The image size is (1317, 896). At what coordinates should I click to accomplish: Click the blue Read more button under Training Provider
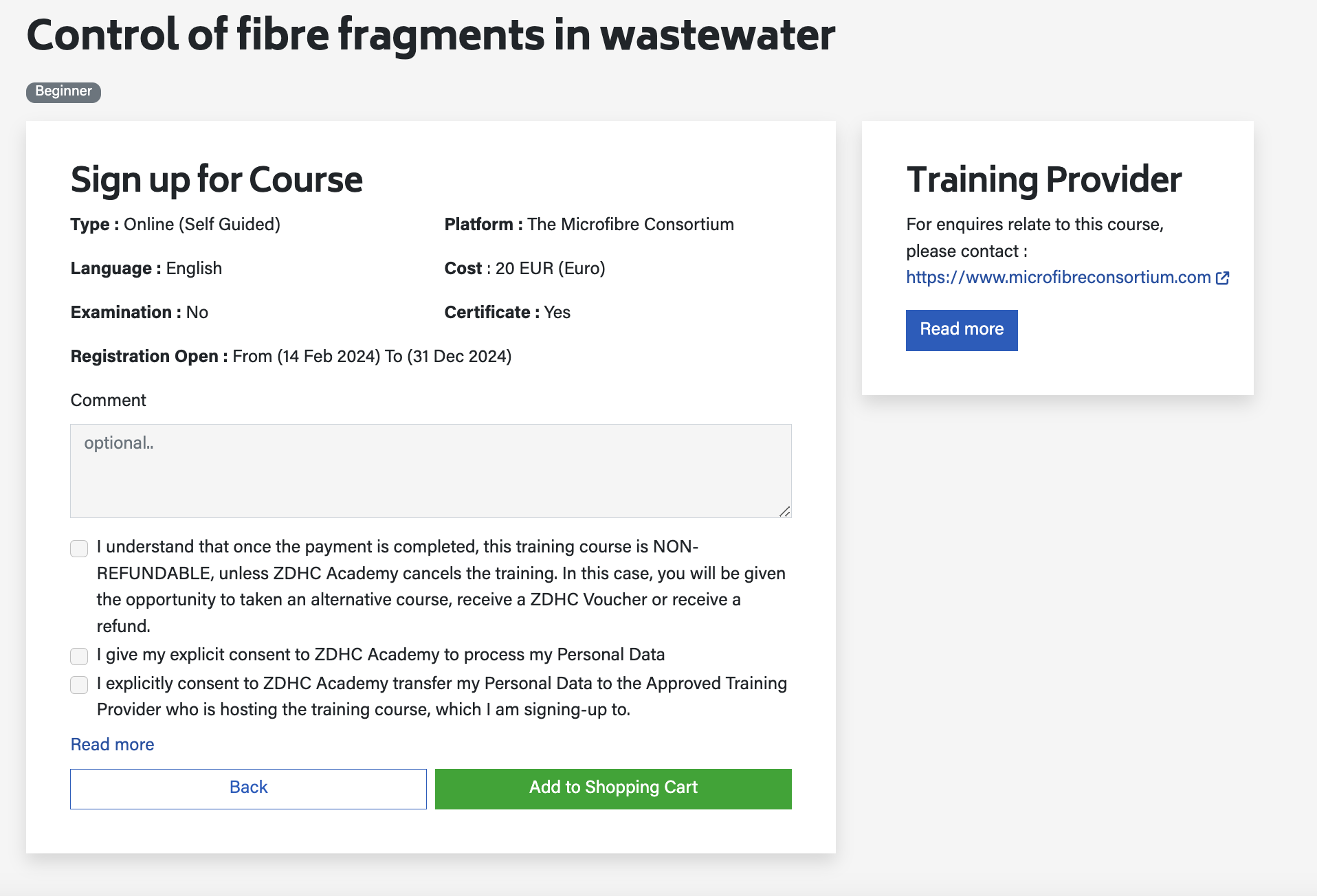click(x=961, y=330)
